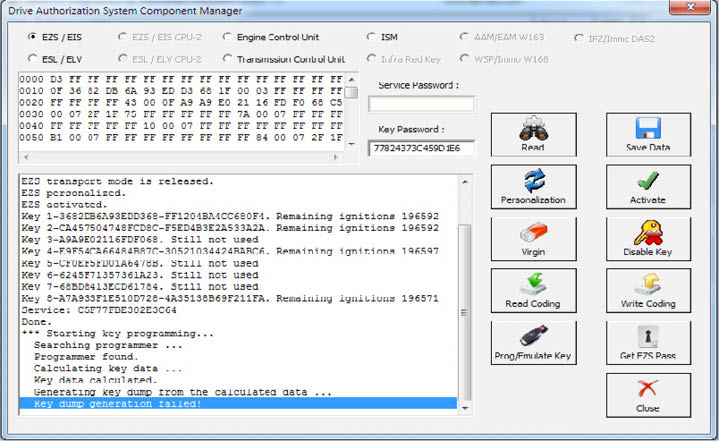Image resolution: width=719 pixels, height=441 pixels.
Task: Click the Disable Key button
Action: click(648, 238)
